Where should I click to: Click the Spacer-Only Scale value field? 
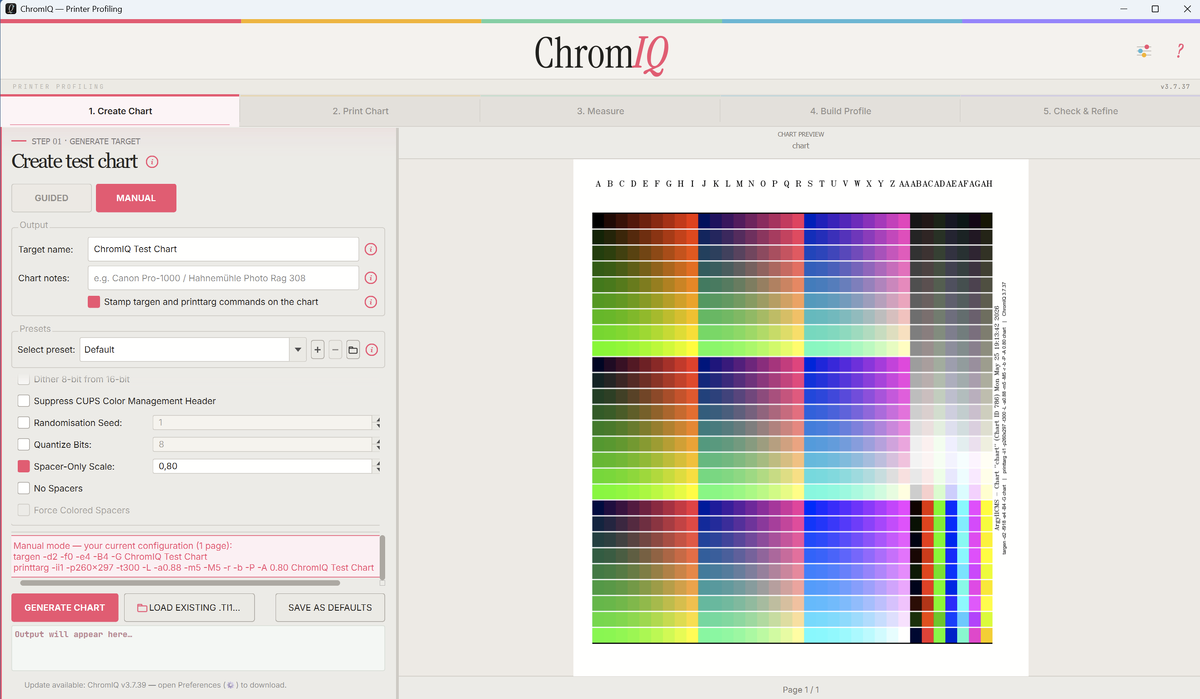[x=262, y=466]
